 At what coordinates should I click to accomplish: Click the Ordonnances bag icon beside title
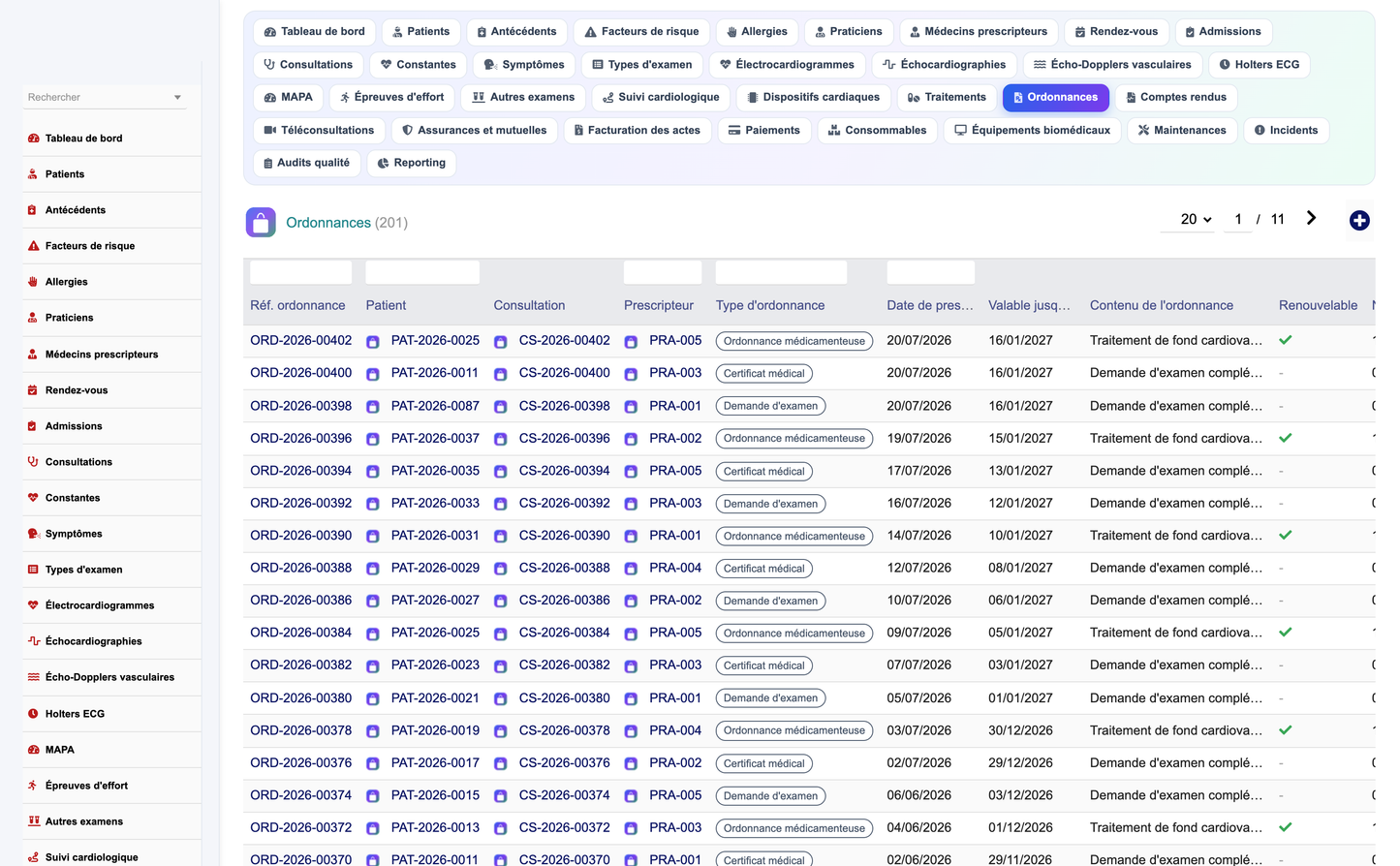pos(261,223)
